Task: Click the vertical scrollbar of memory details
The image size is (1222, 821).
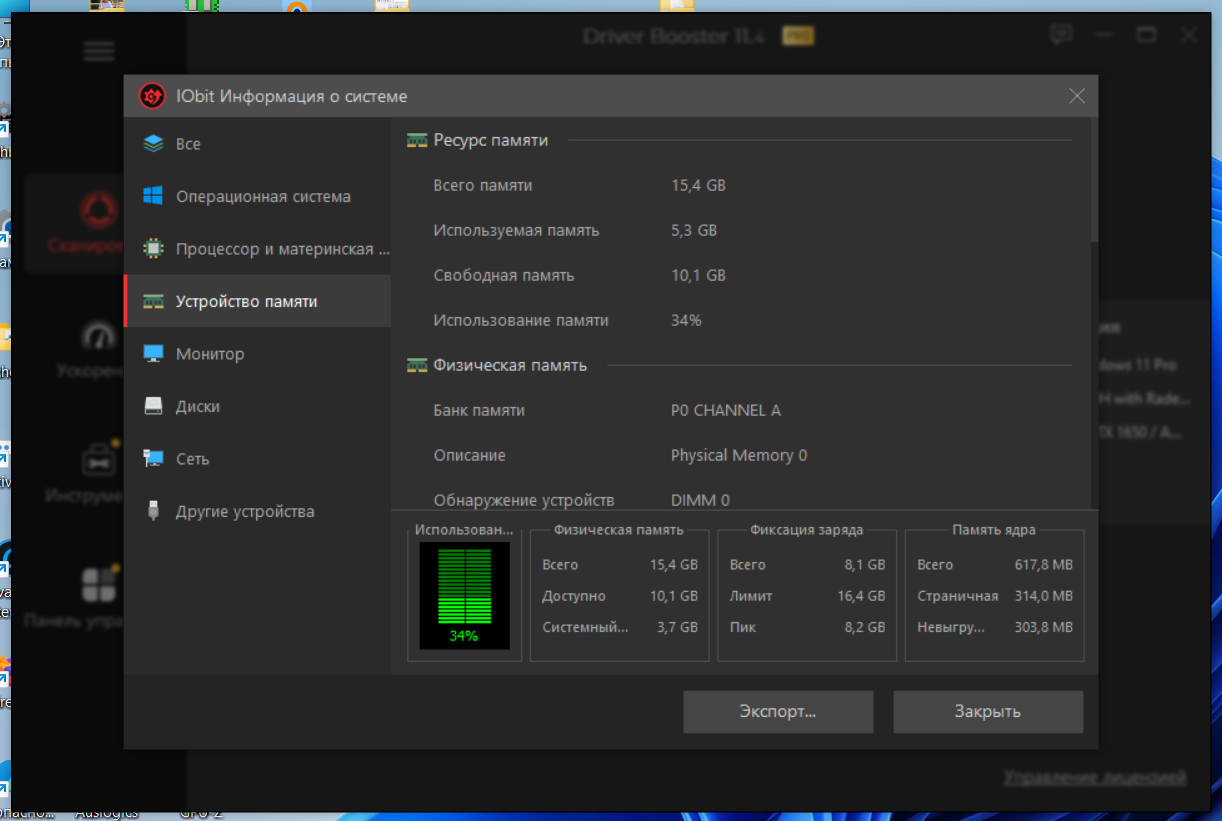Action: click(x=1094, y=180)
